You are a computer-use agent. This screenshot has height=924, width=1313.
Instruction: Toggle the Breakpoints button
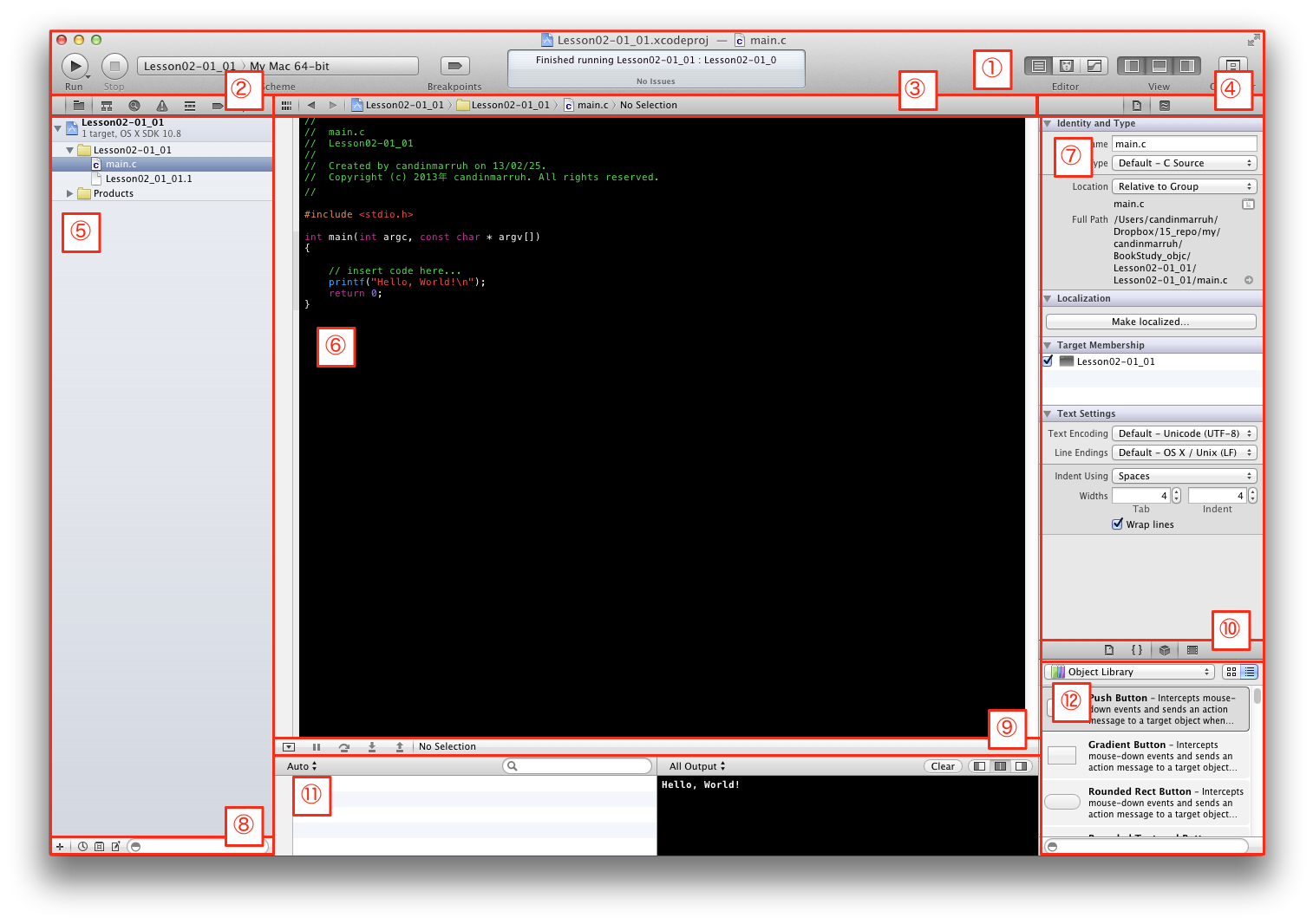tap(455, 66)
